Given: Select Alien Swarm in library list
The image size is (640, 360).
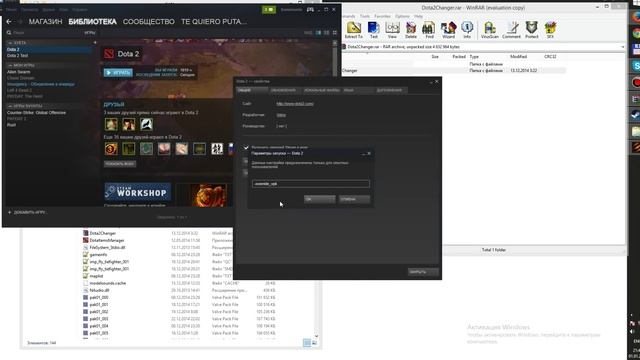Looking at the screenshot, I should point(49,72).
